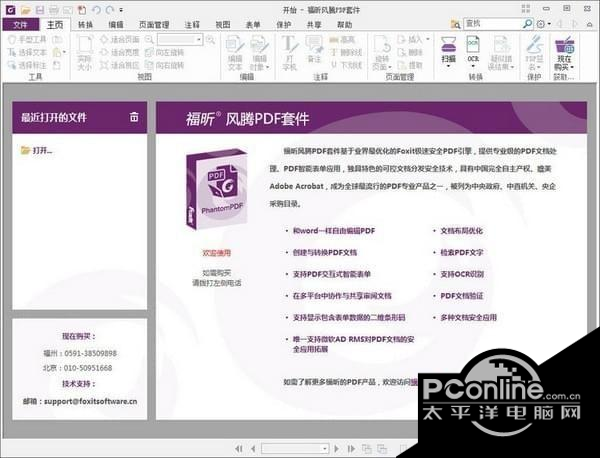Select the 打字机 typewriter tool
This screenshot has height=458, width=600.
[289, 53]
